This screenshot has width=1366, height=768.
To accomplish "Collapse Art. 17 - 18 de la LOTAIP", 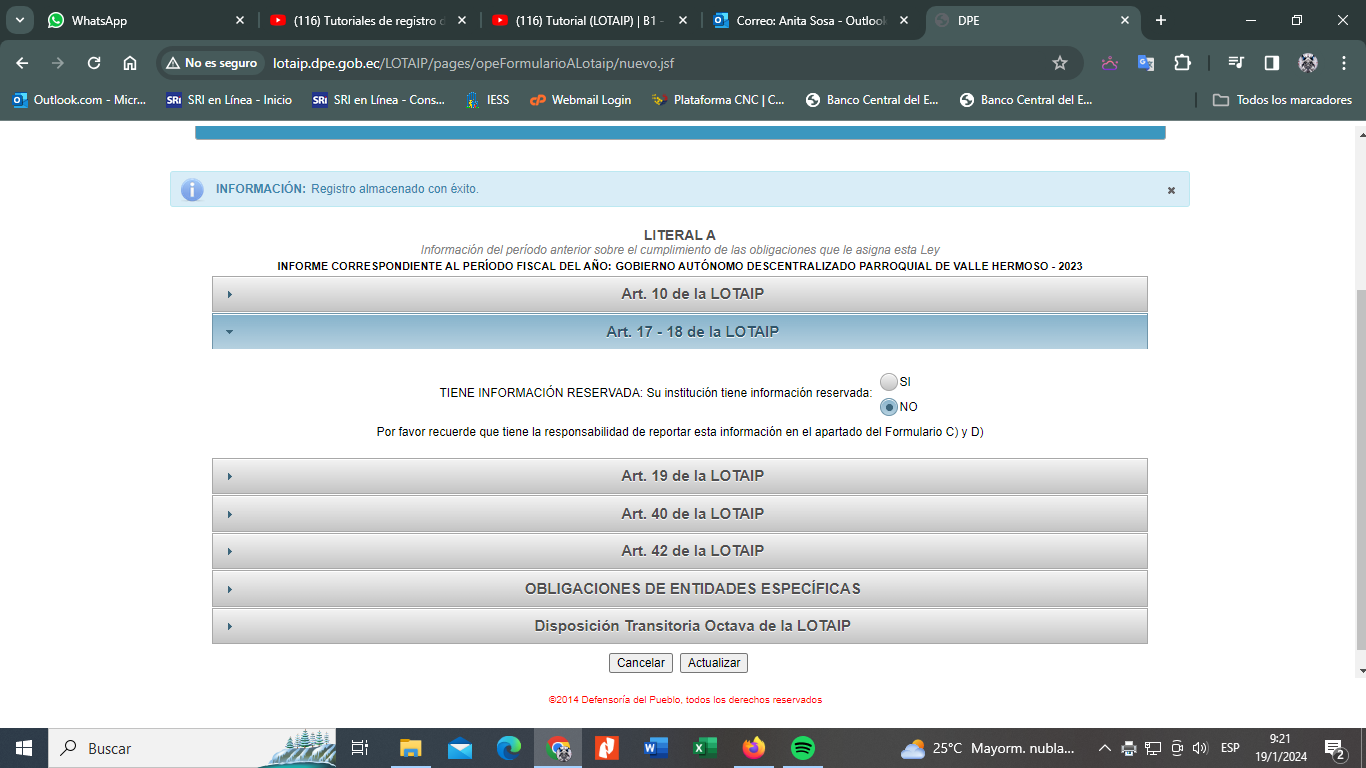I will tap(680, 332).
